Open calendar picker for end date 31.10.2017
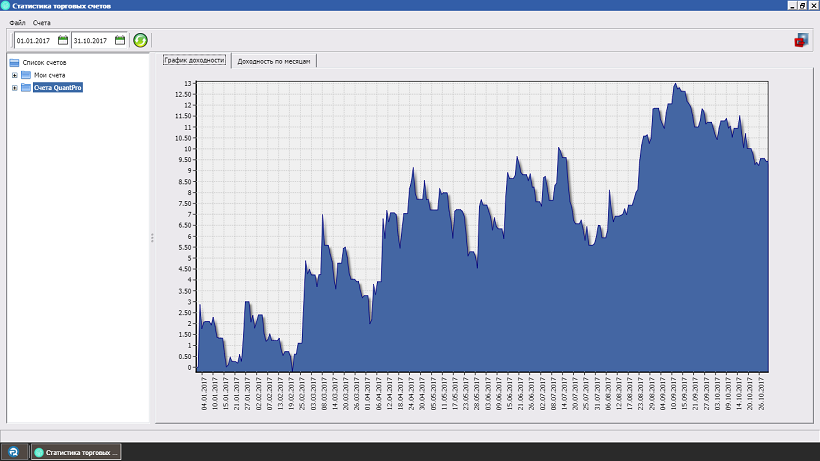The height and width of the screenshot is (461, 820). [x=120, y=40]
